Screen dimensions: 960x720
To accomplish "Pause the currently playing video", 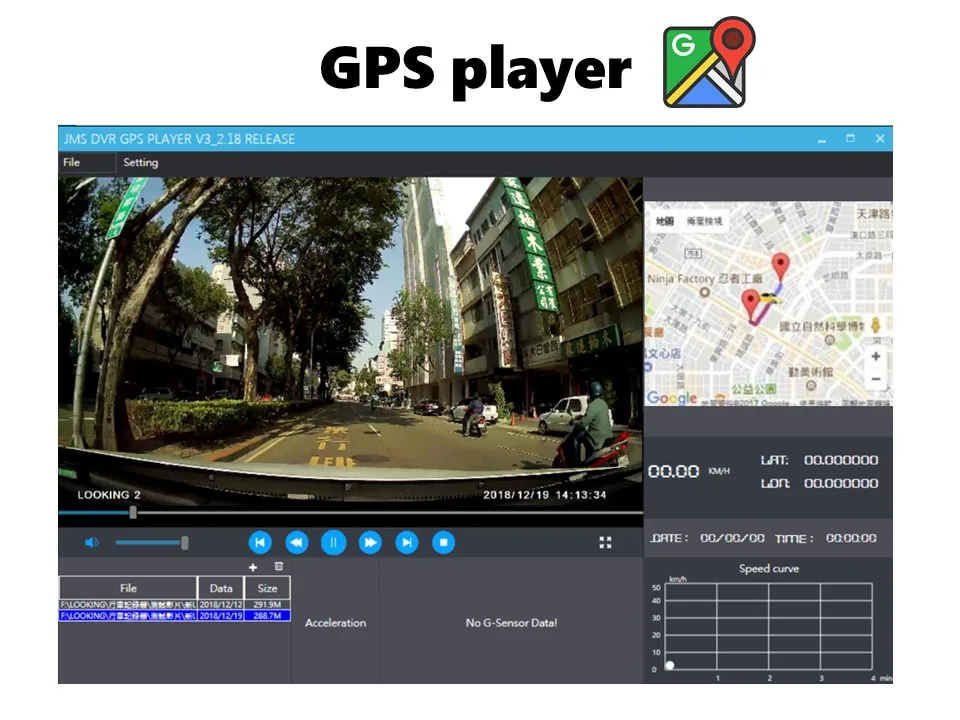I will click(334, 542).
